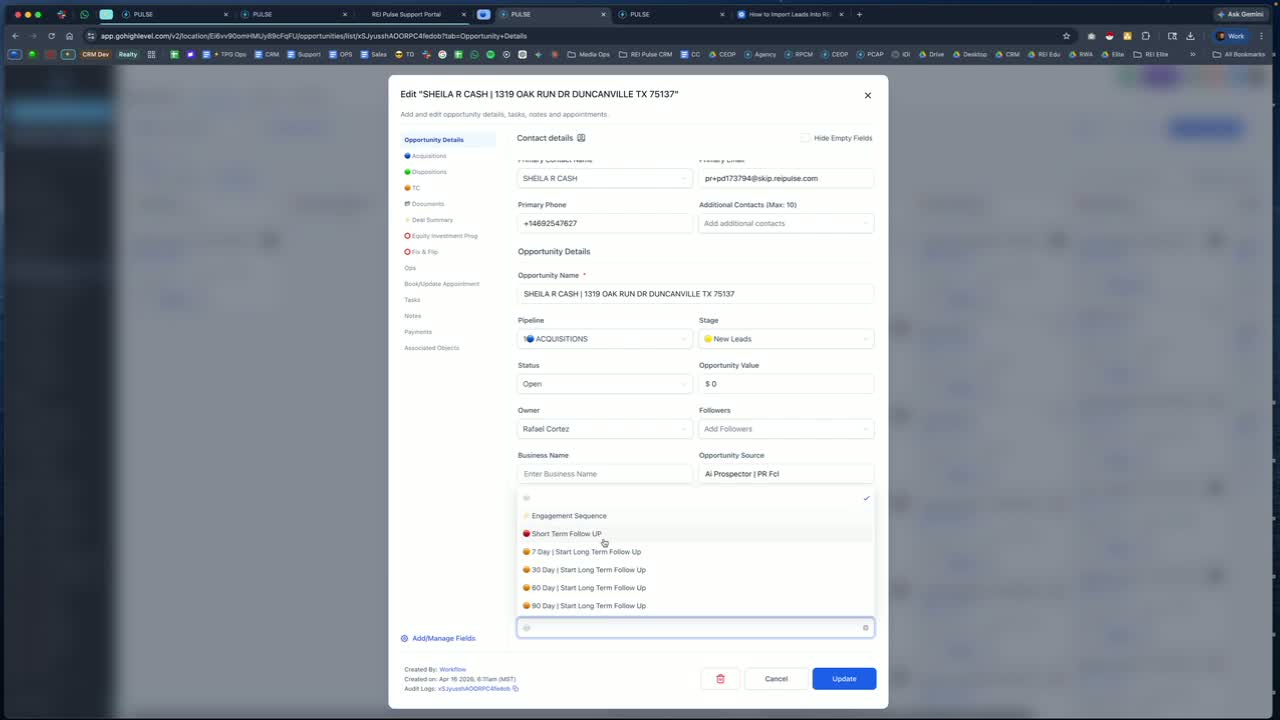Open the Pipeline ACQUISITIONS dropdown

pos(605,339)
